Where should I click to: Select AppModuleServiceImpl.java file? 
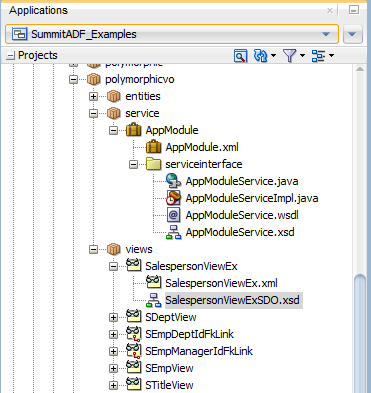(x=252, y=198)
